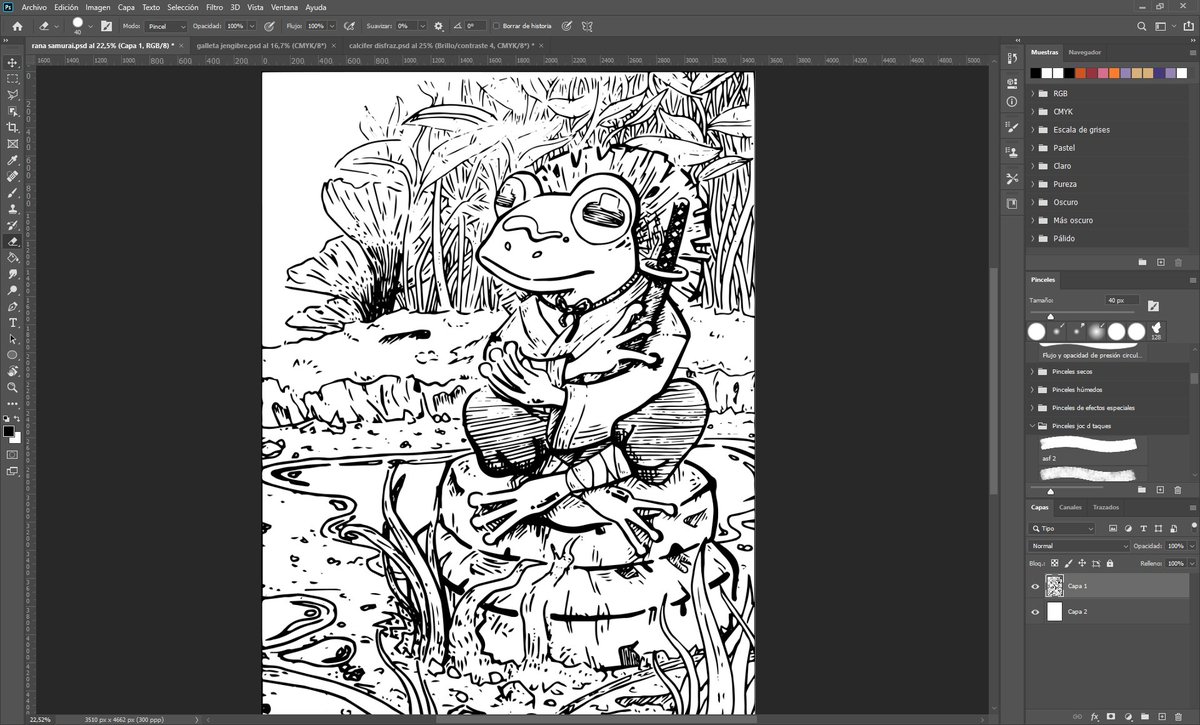Image resolution: width=1200 pixels, height=725 pixels.
Task: Open the Archivo menu
Action: point(34,7)
